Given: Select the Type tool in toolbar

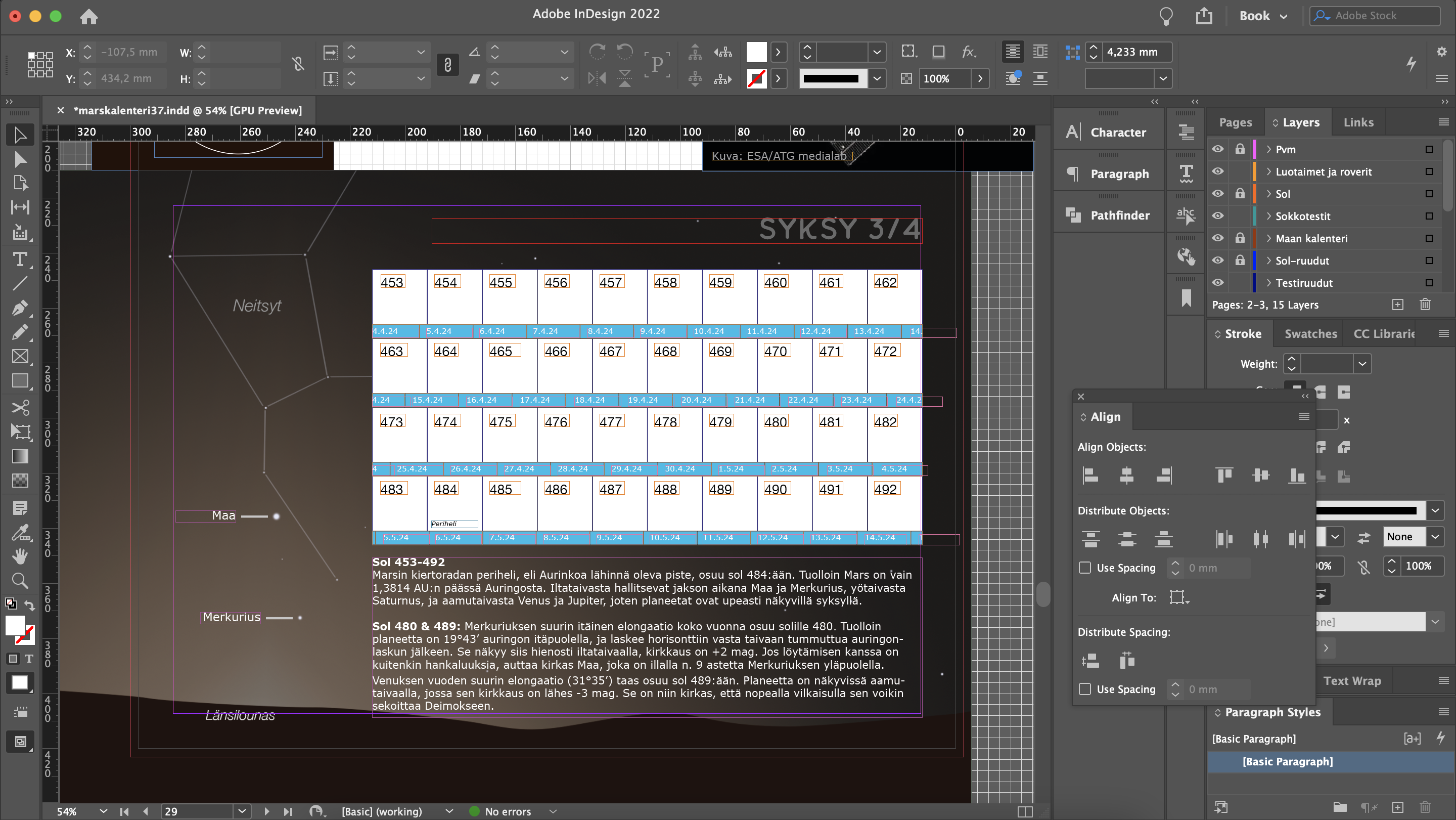Looking at the screenshot, I should [20, 260].
